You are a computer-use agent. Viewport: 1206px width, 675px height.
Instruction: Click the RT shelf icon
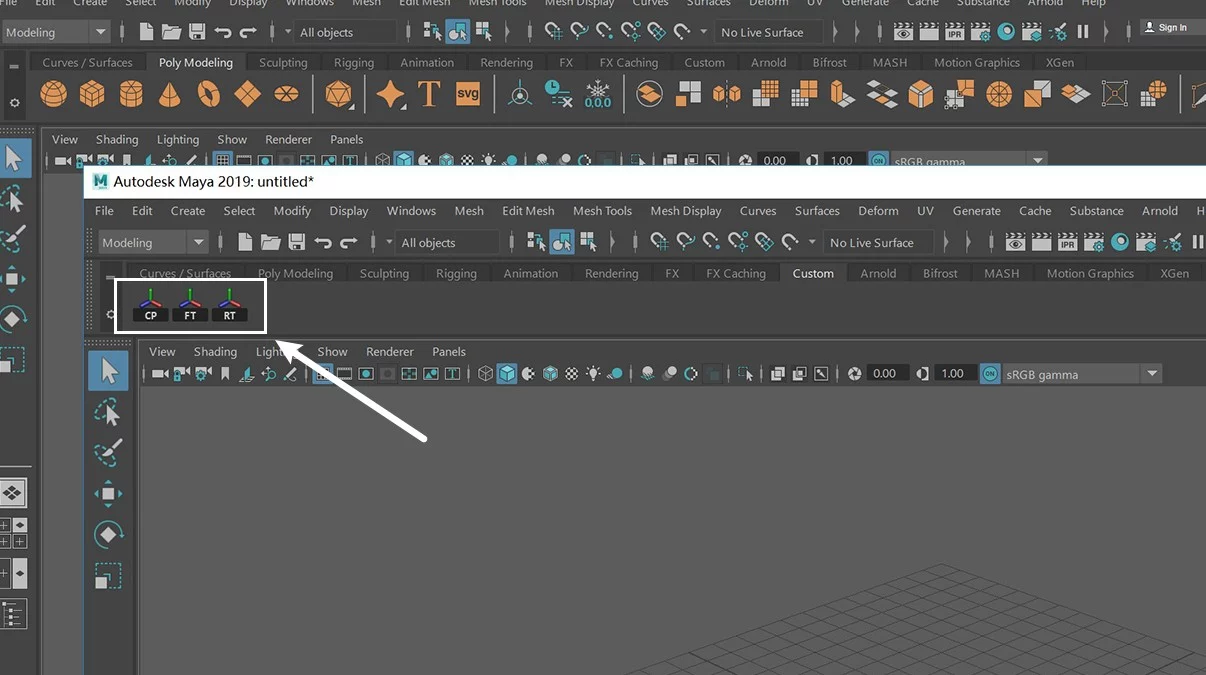(230, 305)
